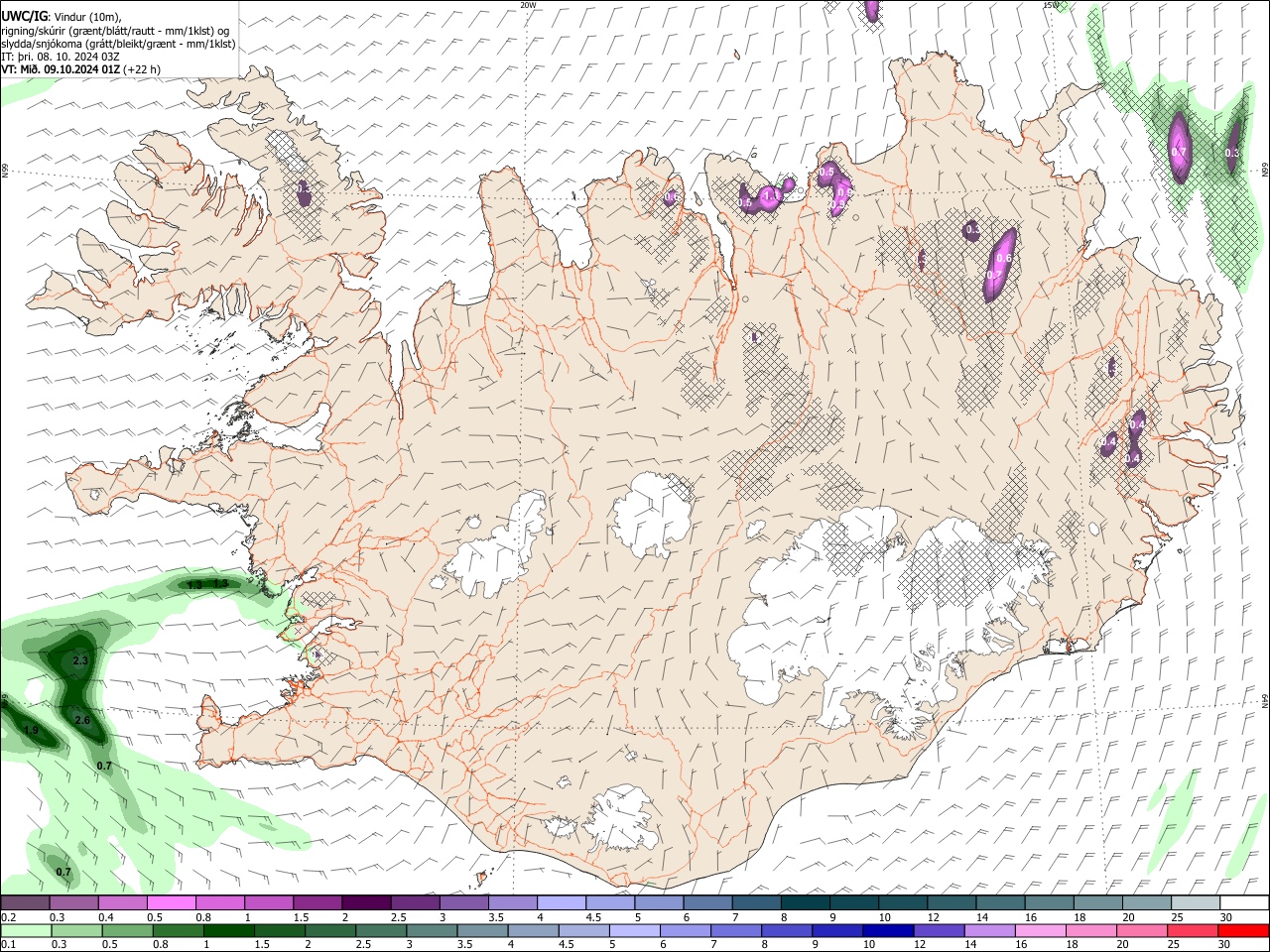This screenshot has height=952, width=1270.
Task: Select the pale green 0.1 swatch in lower scale
Action: [26, 931]
